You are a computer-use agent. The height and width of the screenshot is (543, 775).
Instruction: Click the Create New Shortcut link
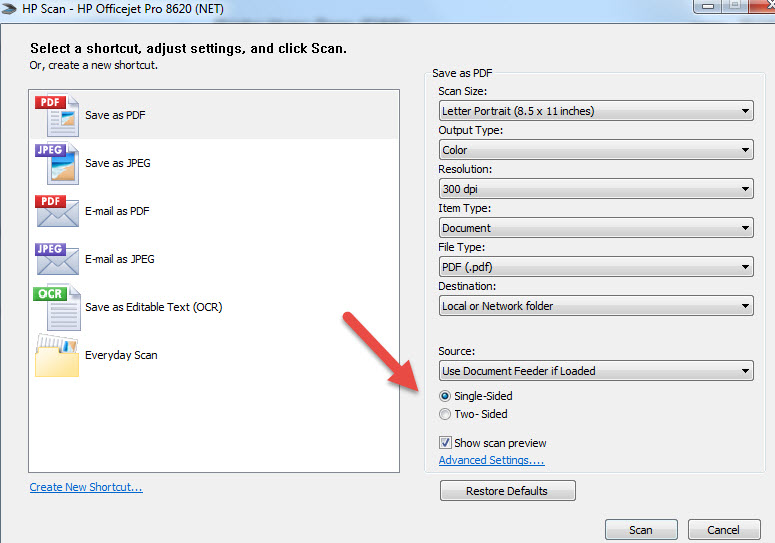[86, 487]
